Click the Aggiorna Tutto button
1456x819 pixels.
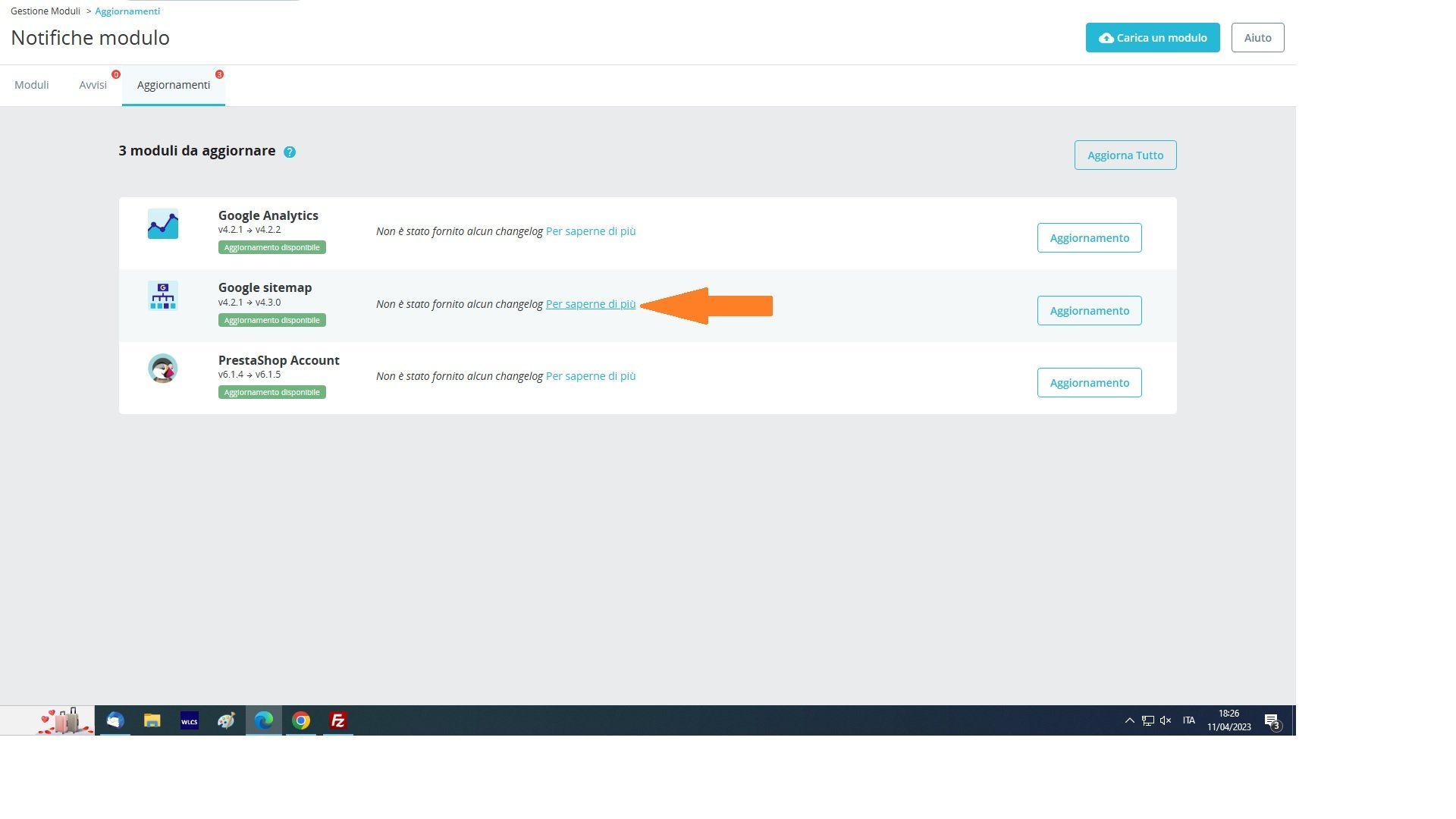tap(1125, 155)
